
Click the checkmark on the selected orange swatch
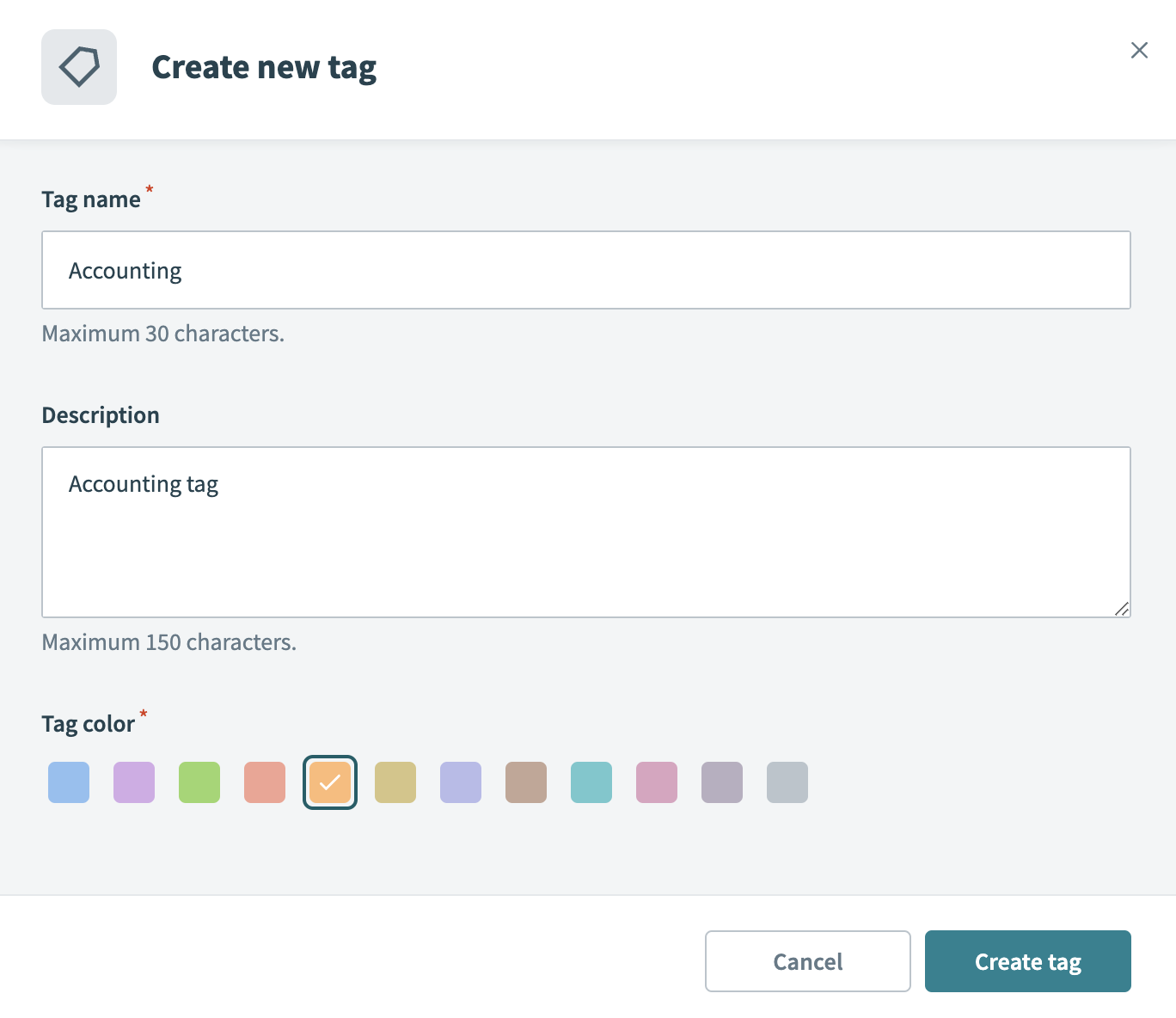coord(329,782)
